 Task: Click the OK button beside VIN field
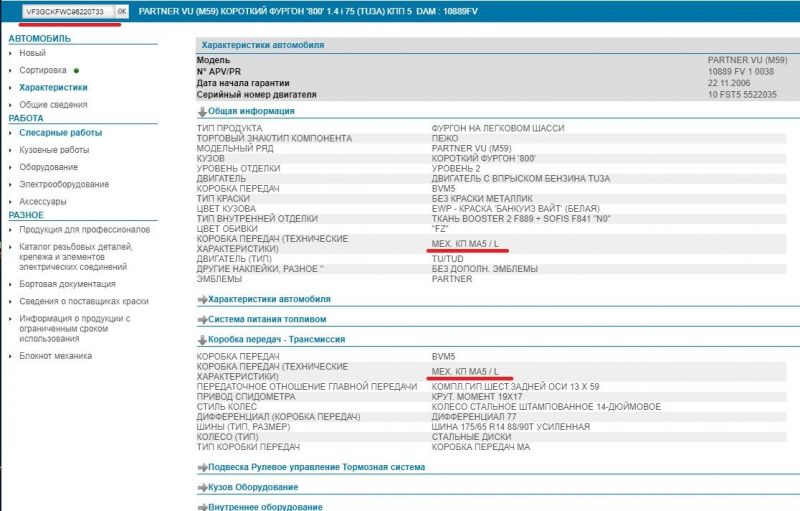(121, 10)
